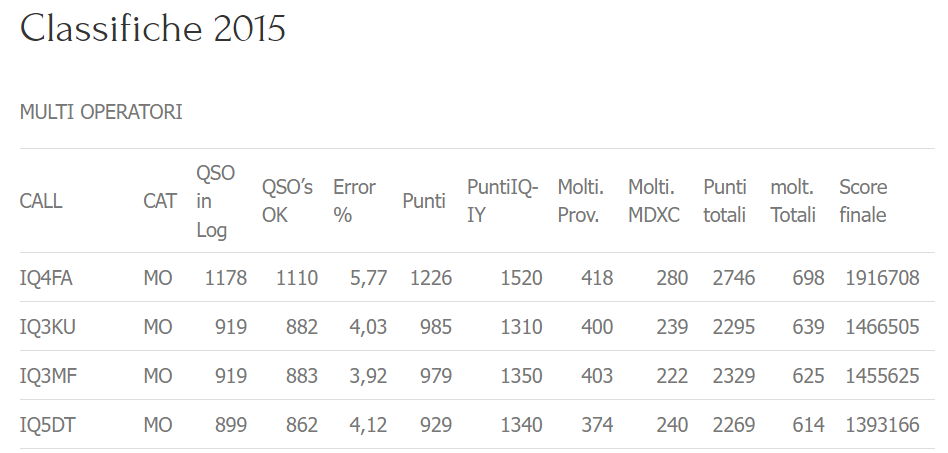Click the final score 1916708
Viewport: 948px width, 453px height.
882,278
